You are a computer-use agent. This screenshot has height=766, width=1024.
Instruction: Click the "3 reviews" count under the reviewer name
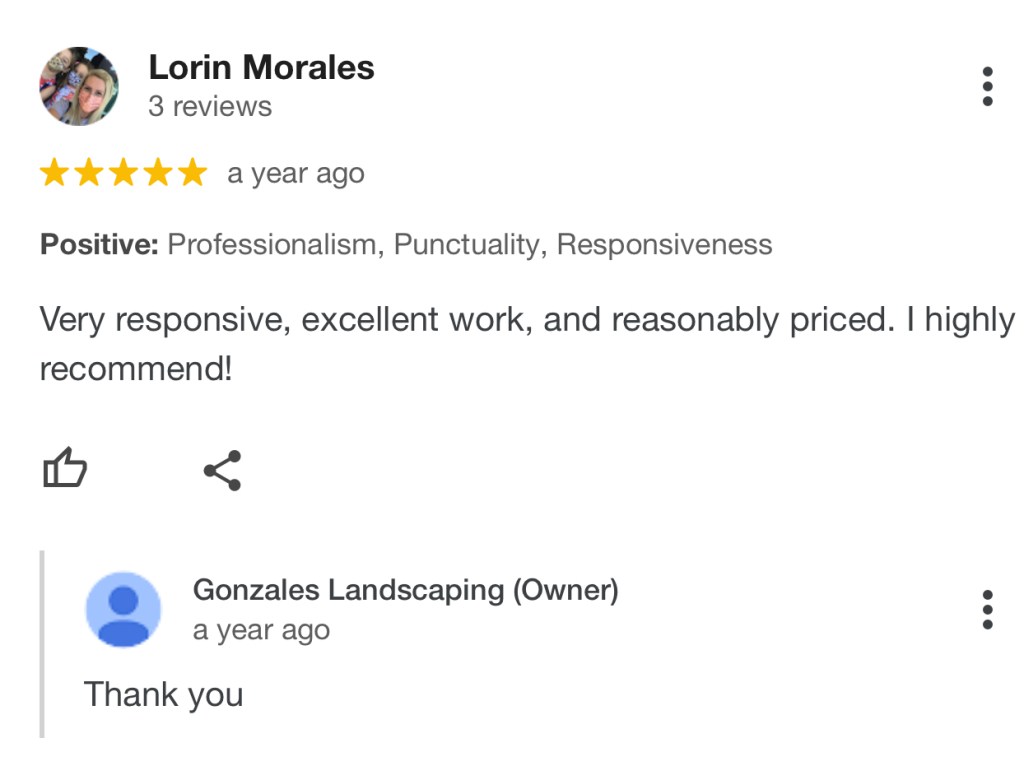(210, 107)
